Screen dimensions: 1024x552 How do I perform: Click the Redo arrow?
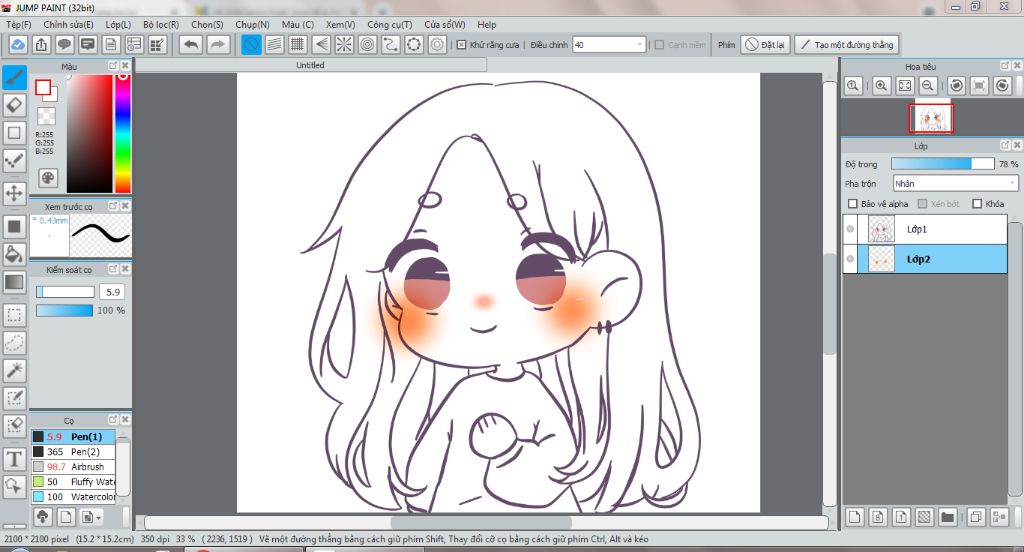tap(217, 44)
